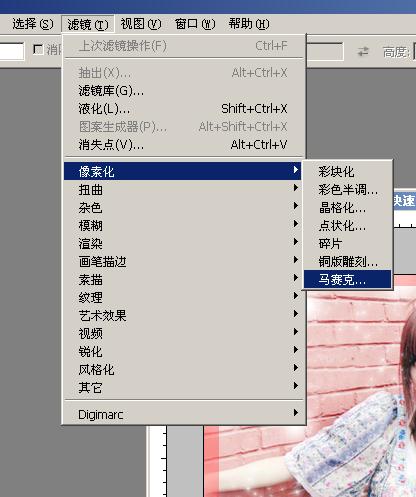Choose 铜版雕刻... filter
This screenshot has height=497, width=416.
pos(348,262)
